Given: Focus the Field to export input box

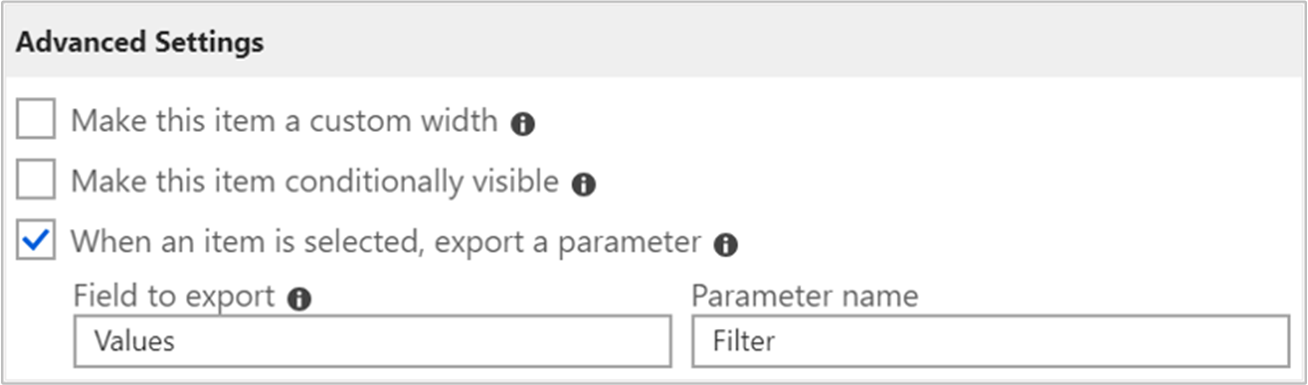Looking at the screenshot, I should [x=372, y=342].
